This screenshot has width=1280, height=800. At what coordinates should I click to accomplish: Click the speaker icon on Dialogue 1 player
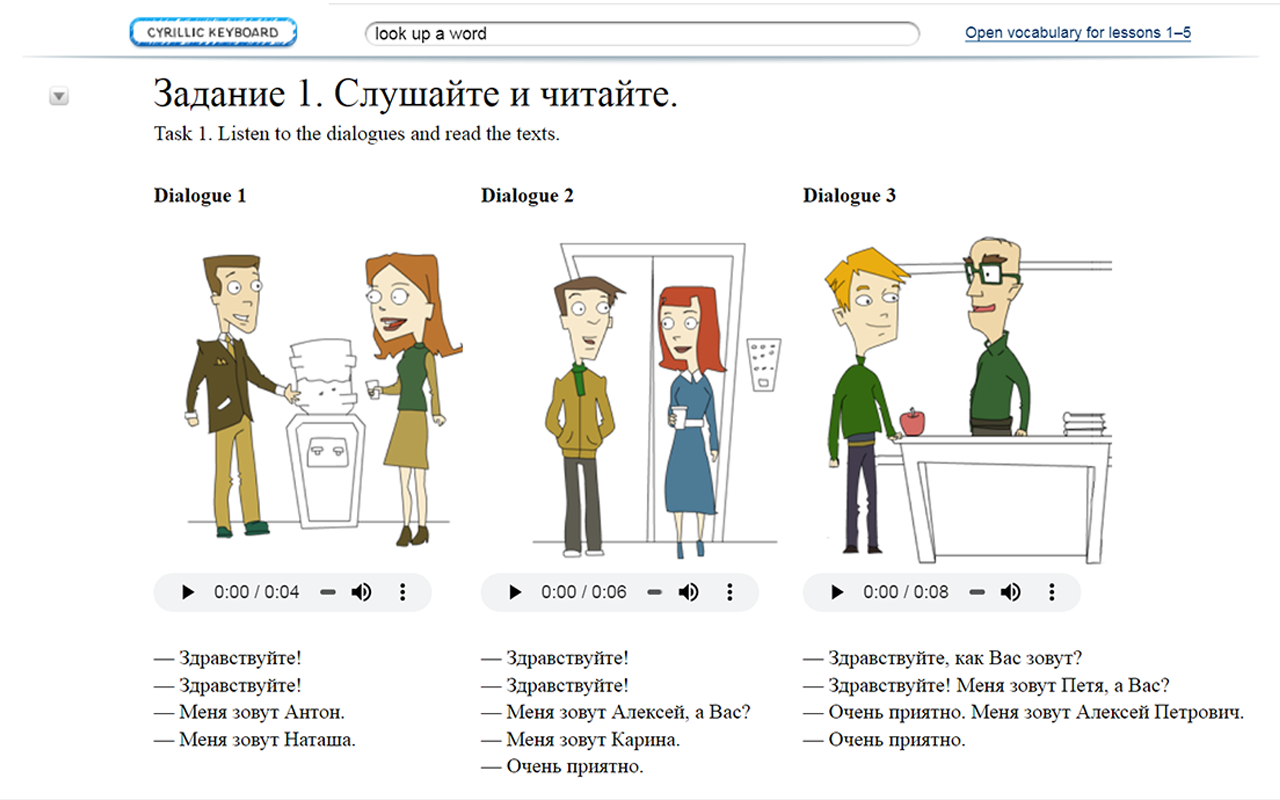click(x=362, y=592)
